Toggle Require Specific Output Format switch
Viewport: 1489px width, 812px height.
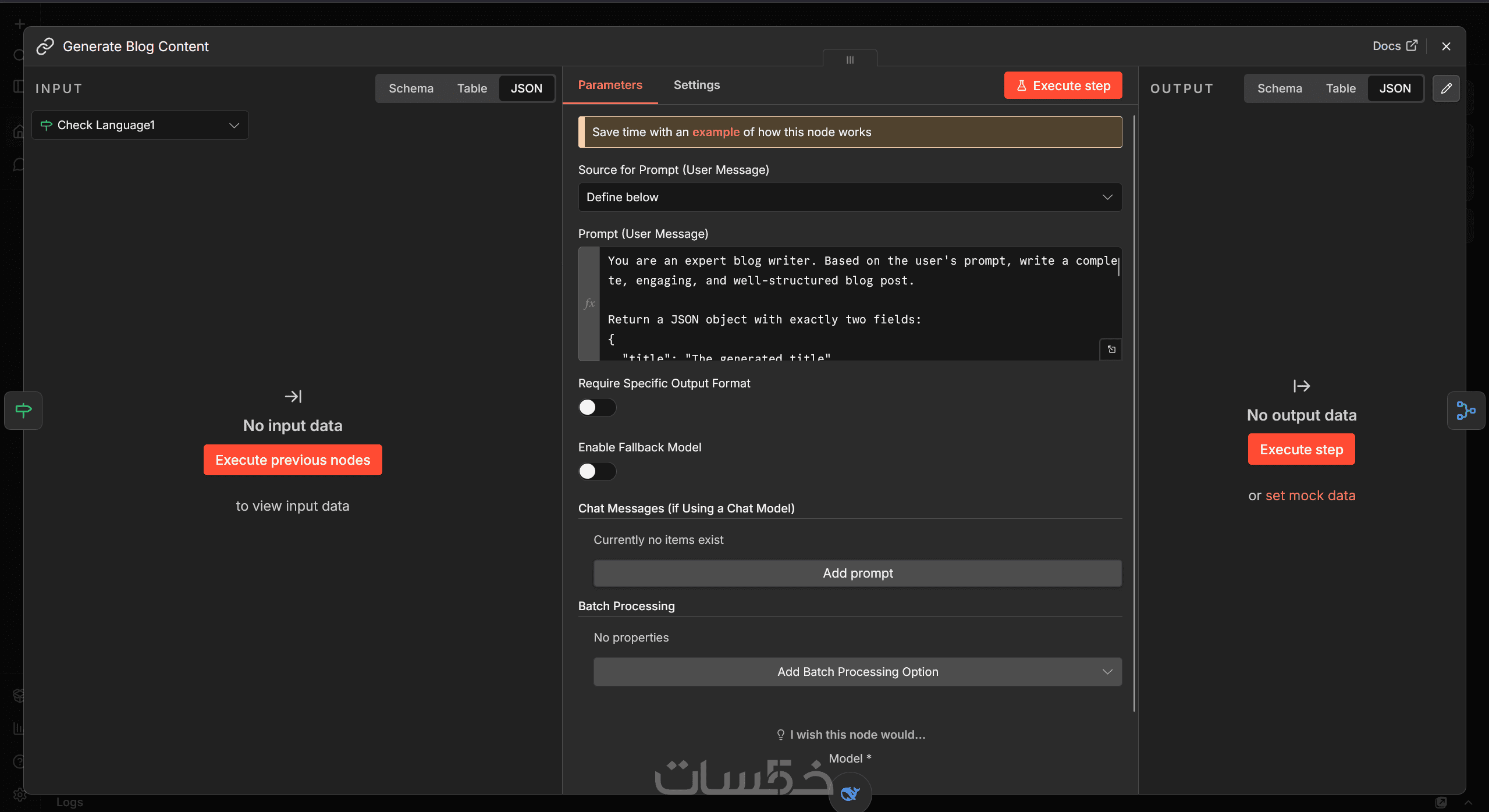tap(596, 407)
